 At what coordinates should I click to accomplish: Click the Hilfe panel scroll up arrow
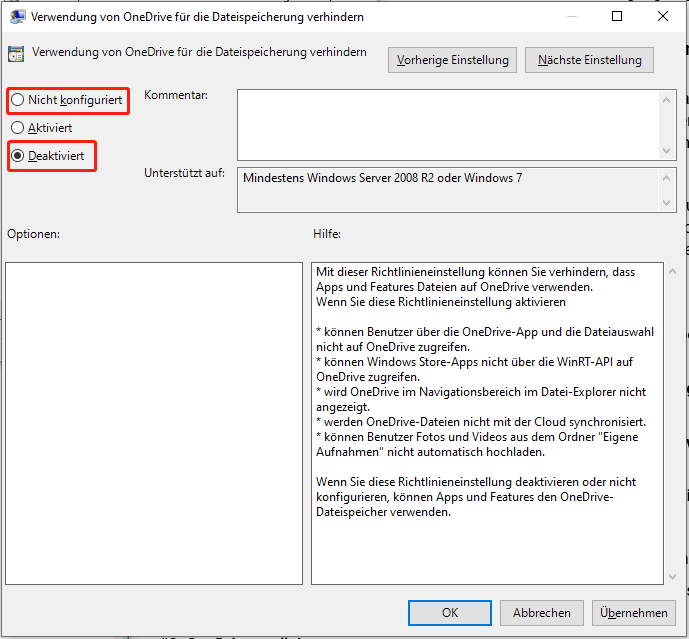pyautogui.click(x=672, y=272)
